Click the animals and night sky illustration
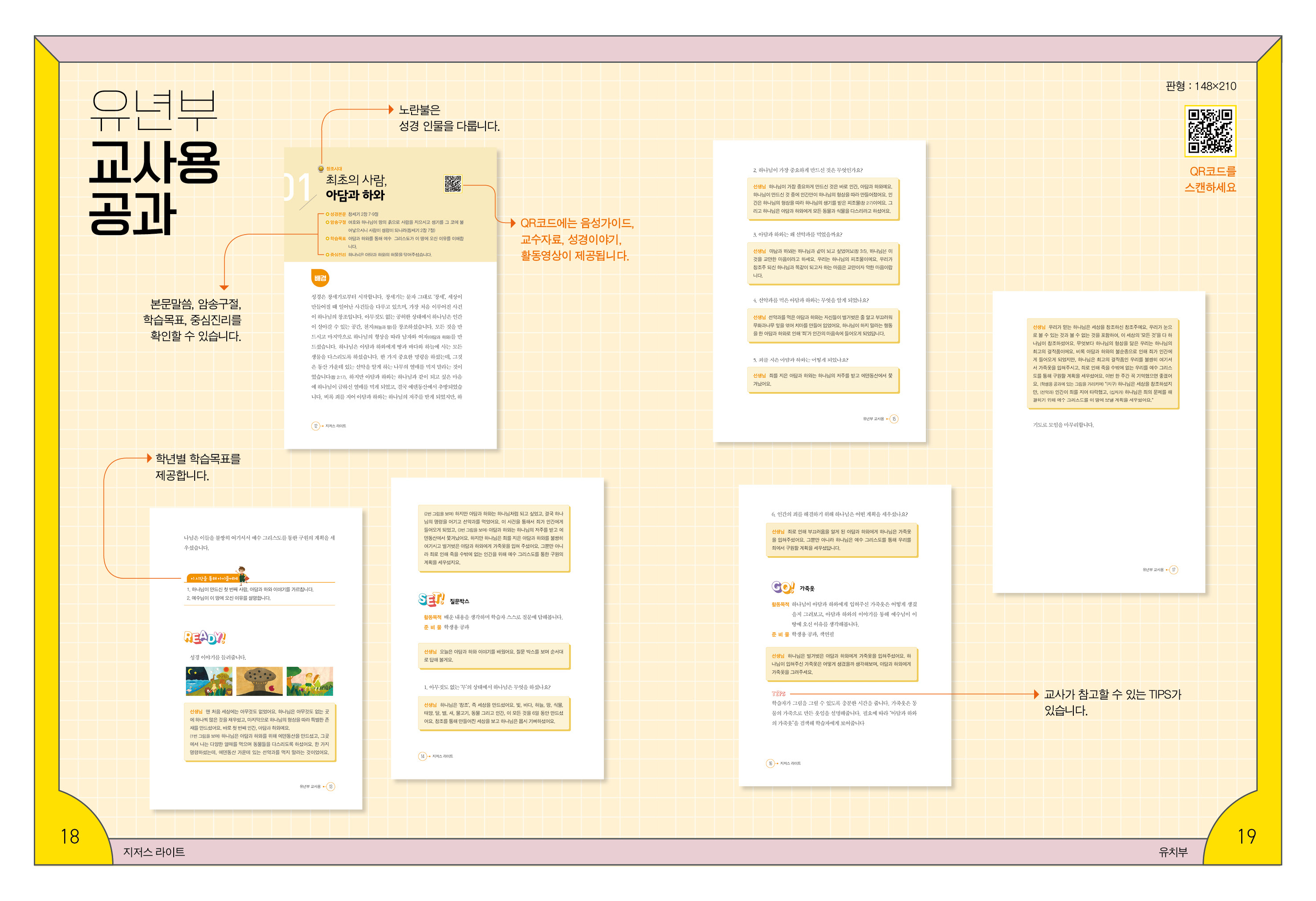Screen dimensions: 1316x901 point(208,681)
